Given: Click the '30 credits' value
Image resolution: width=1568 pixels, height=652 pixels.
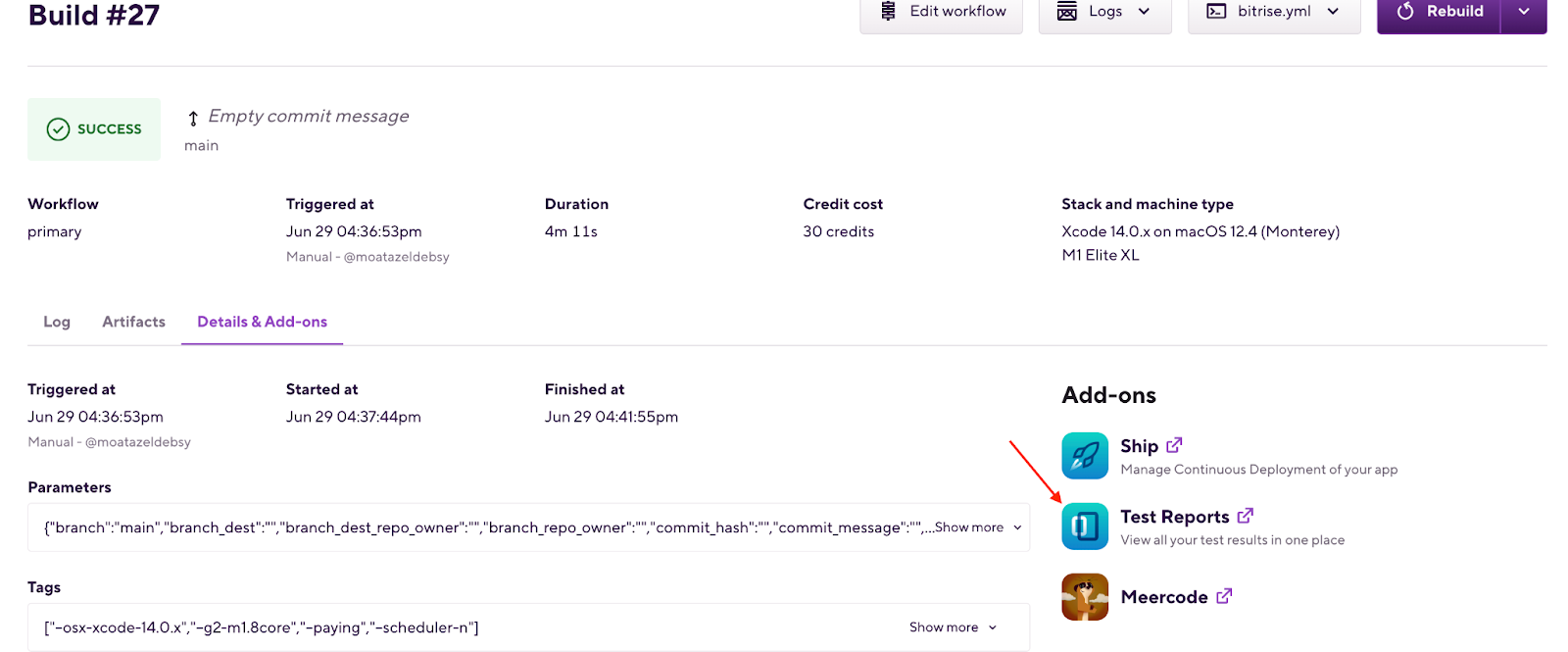Looking at the screenshot, I should [839, 231].
